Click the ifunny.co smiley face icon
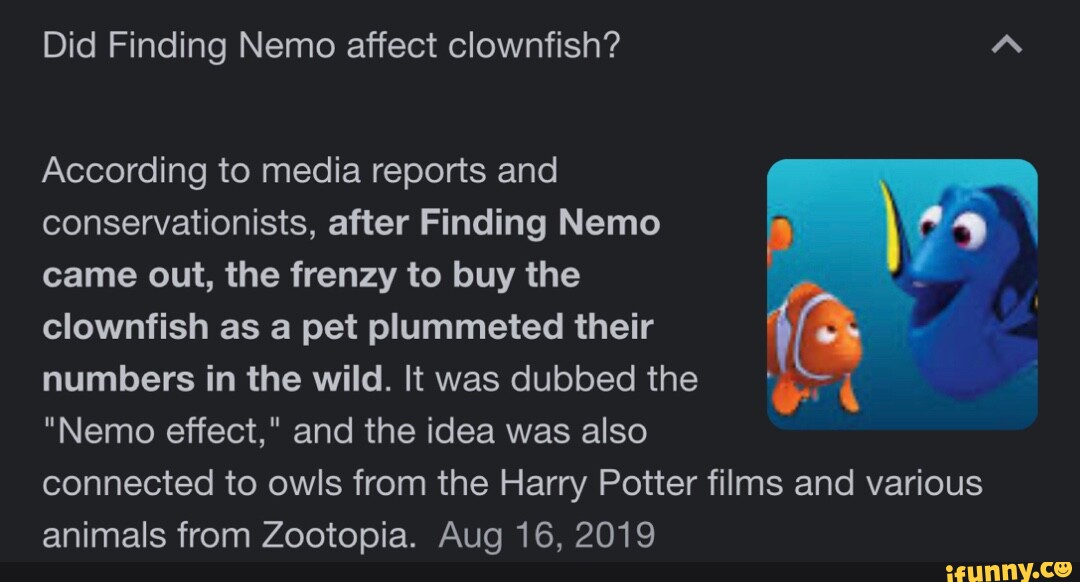The width and height of the screenshot is (1080, 582). pos(1066,569)
